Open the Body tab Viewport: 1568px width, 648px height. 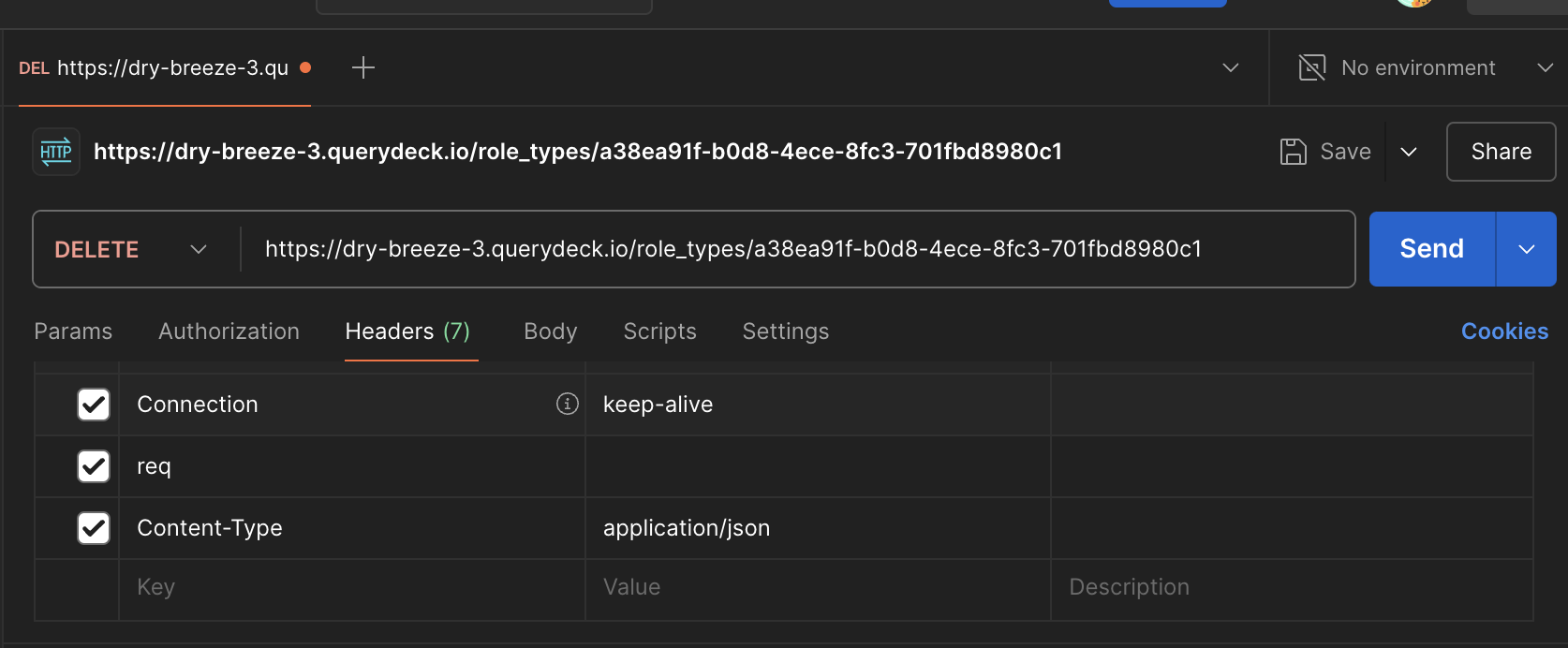(550, 331)
